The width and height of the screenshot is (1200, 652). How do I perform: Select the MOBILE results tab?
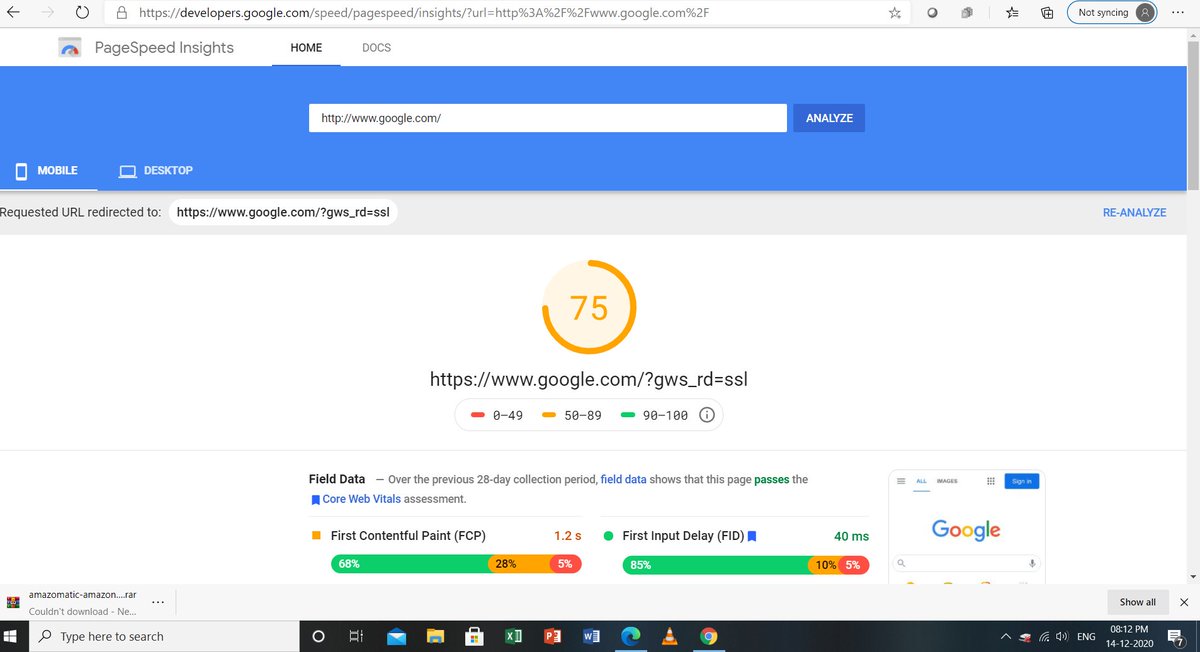tap(47, 171)
